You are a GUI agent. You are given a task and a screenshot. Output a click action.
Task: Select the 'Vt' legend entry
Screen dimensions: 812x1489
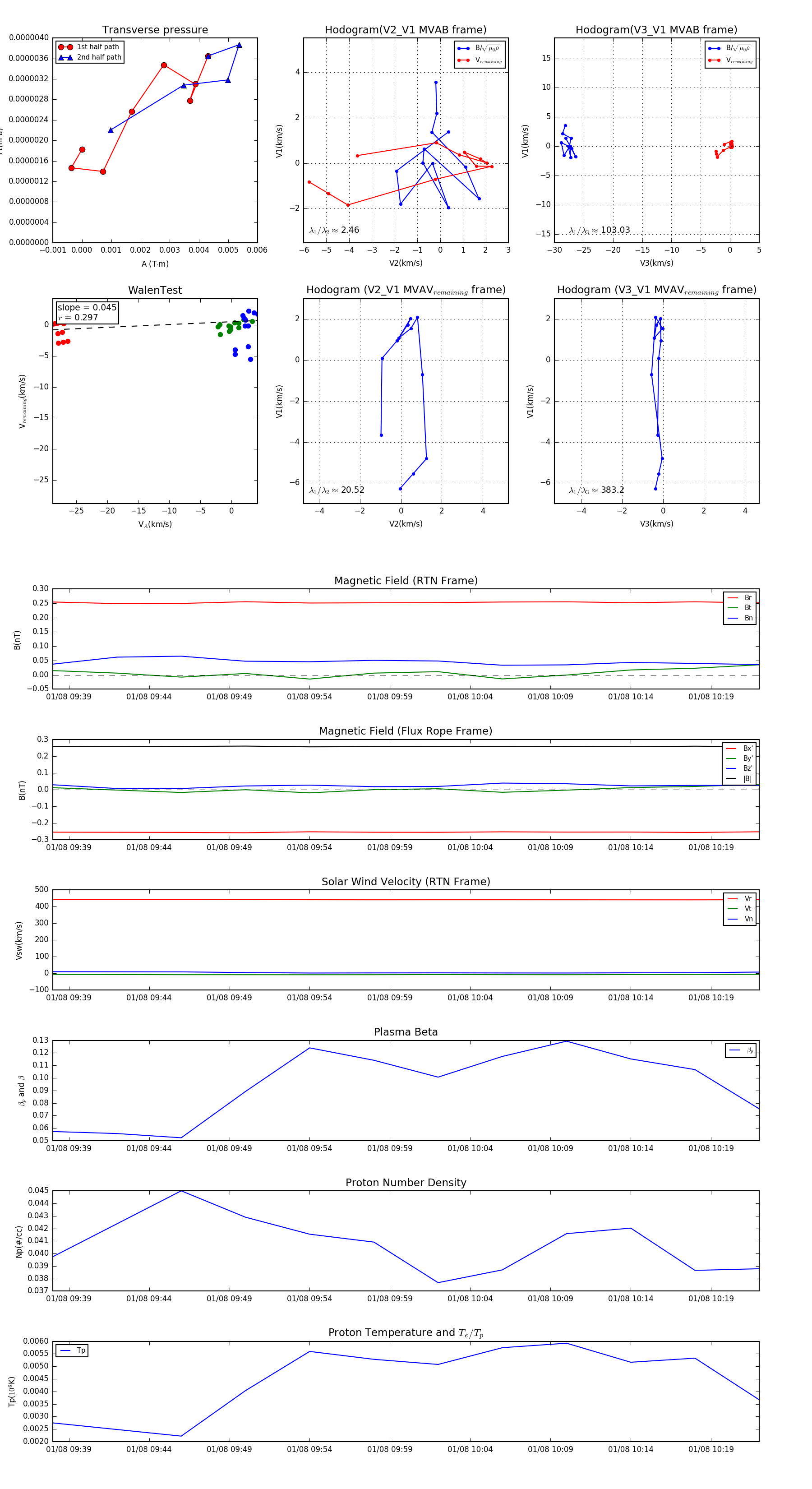[740, 909]
